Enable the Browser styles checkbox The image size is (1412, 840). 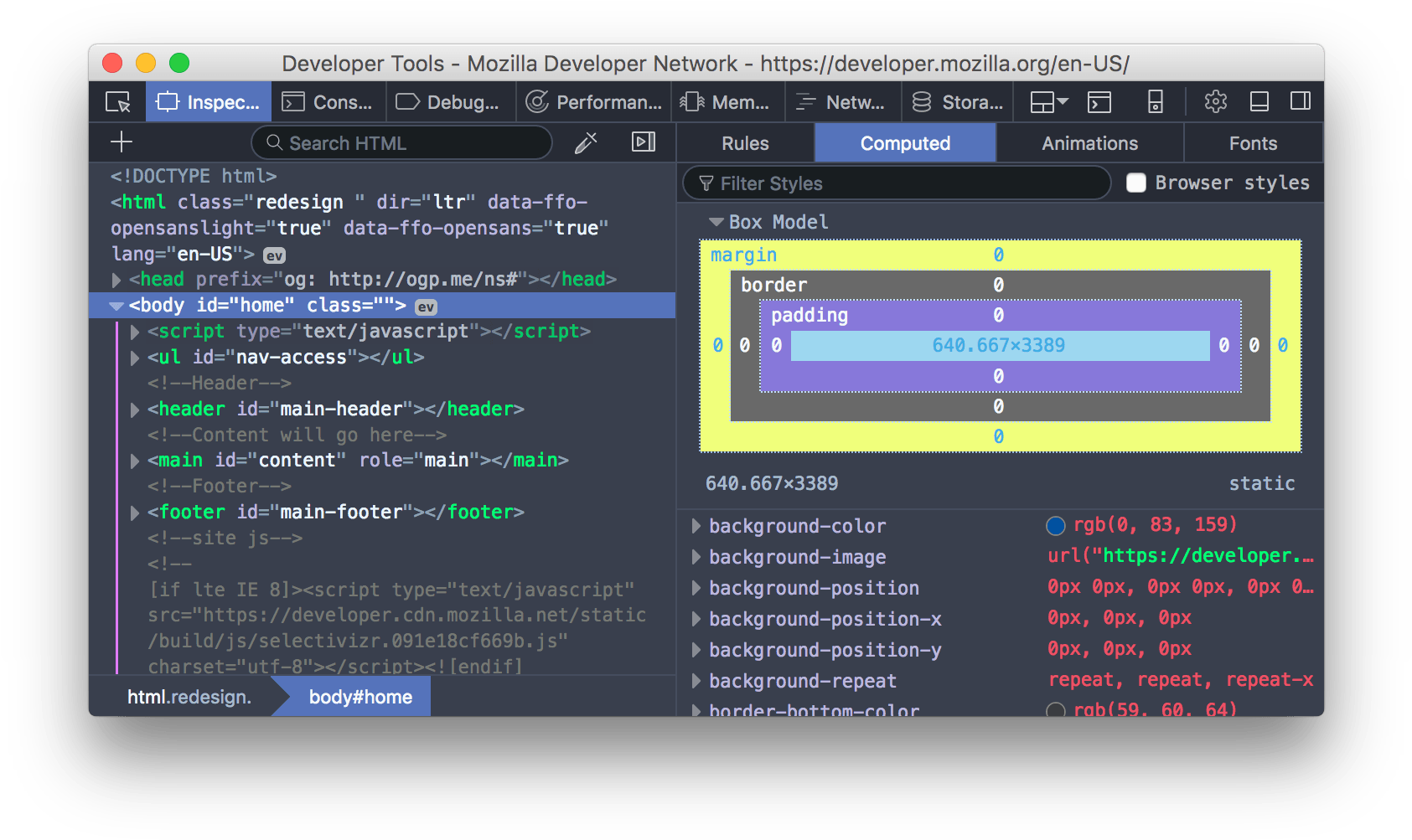[x=1136, y=183]
